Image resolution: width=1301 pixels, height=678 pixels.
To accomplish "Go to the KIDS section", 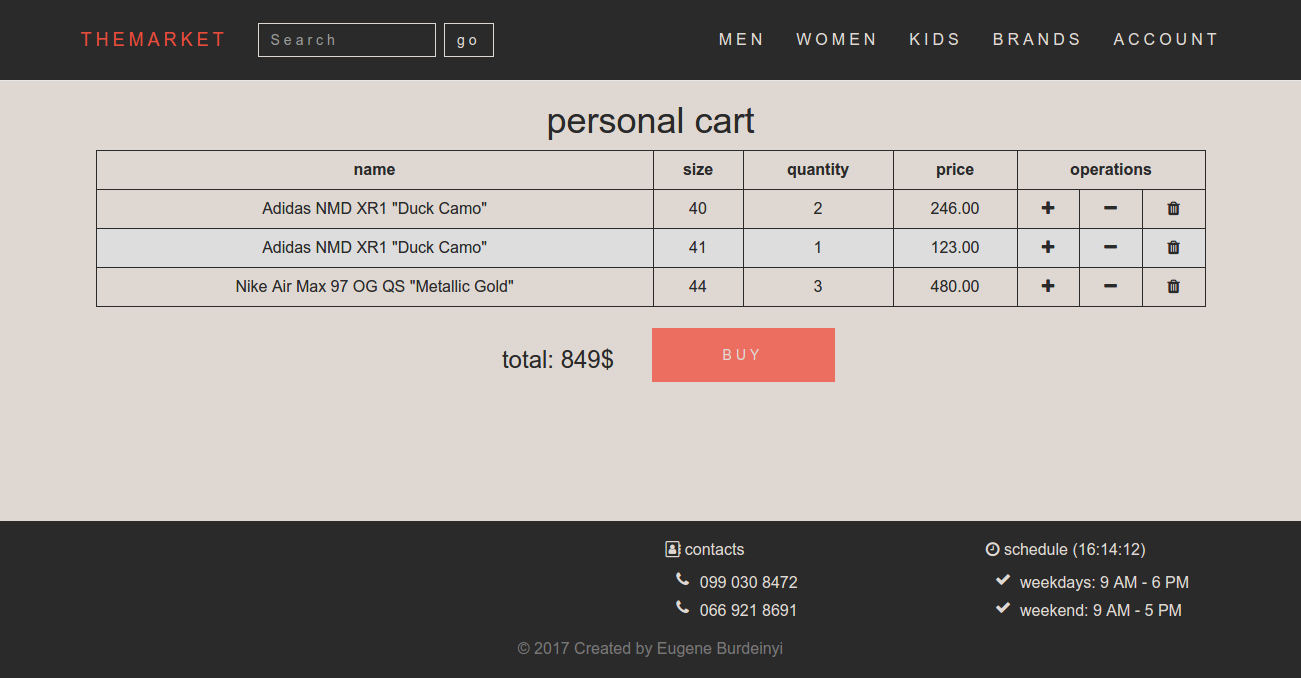I will pos(935,40).
